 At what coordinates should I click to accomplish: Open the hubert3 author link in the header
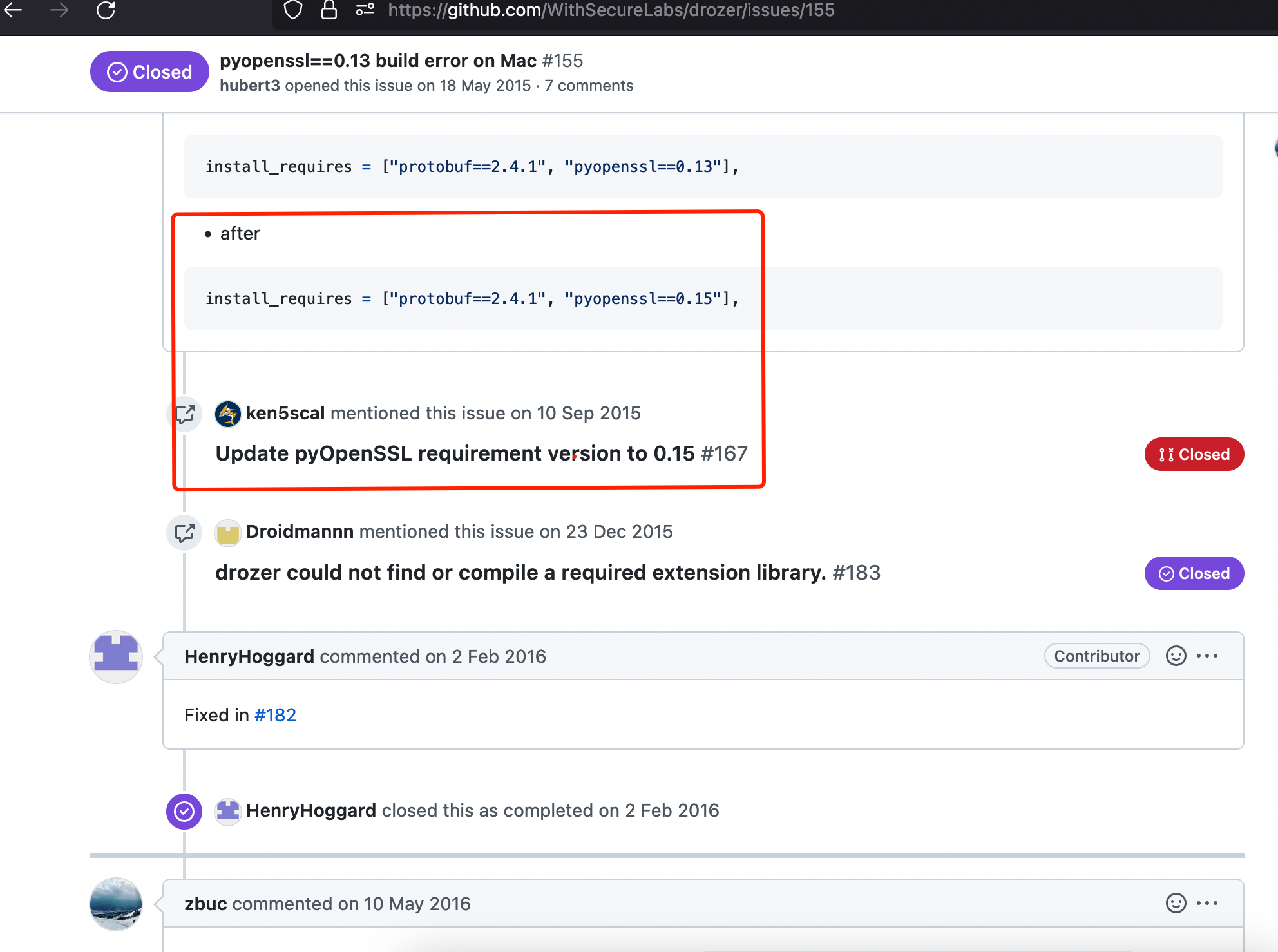250,86
